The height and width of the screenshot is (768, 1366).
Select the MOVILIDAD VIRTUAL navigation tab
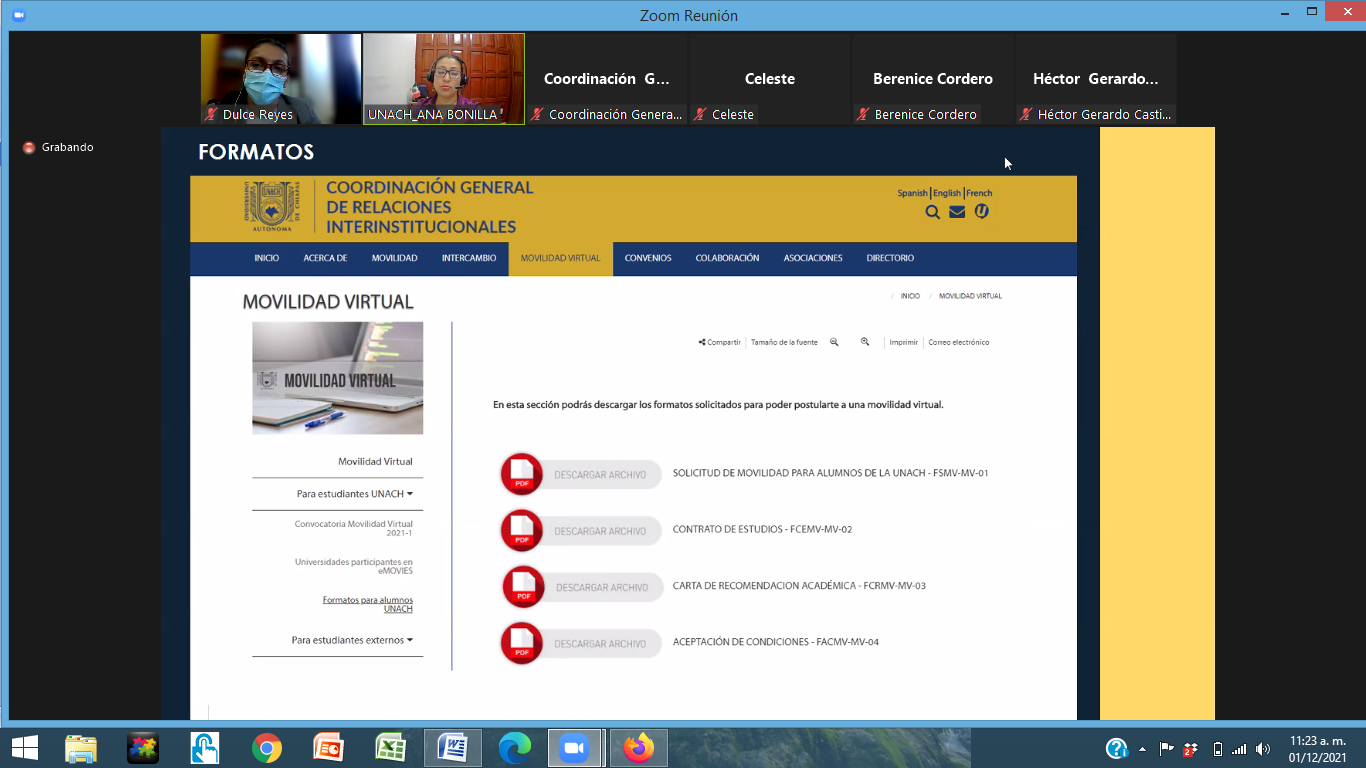click(x=561, y=258)
